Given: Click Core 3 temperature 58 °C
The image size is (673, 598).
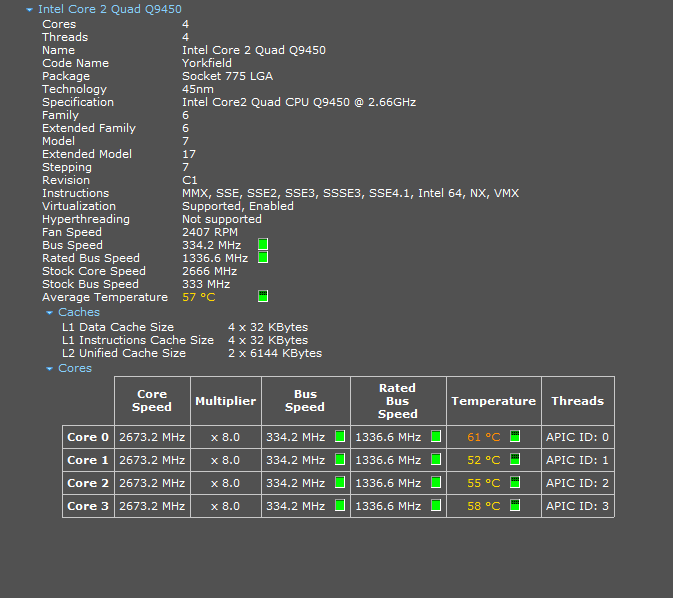Looking at the screenshot, I should 484,506.
